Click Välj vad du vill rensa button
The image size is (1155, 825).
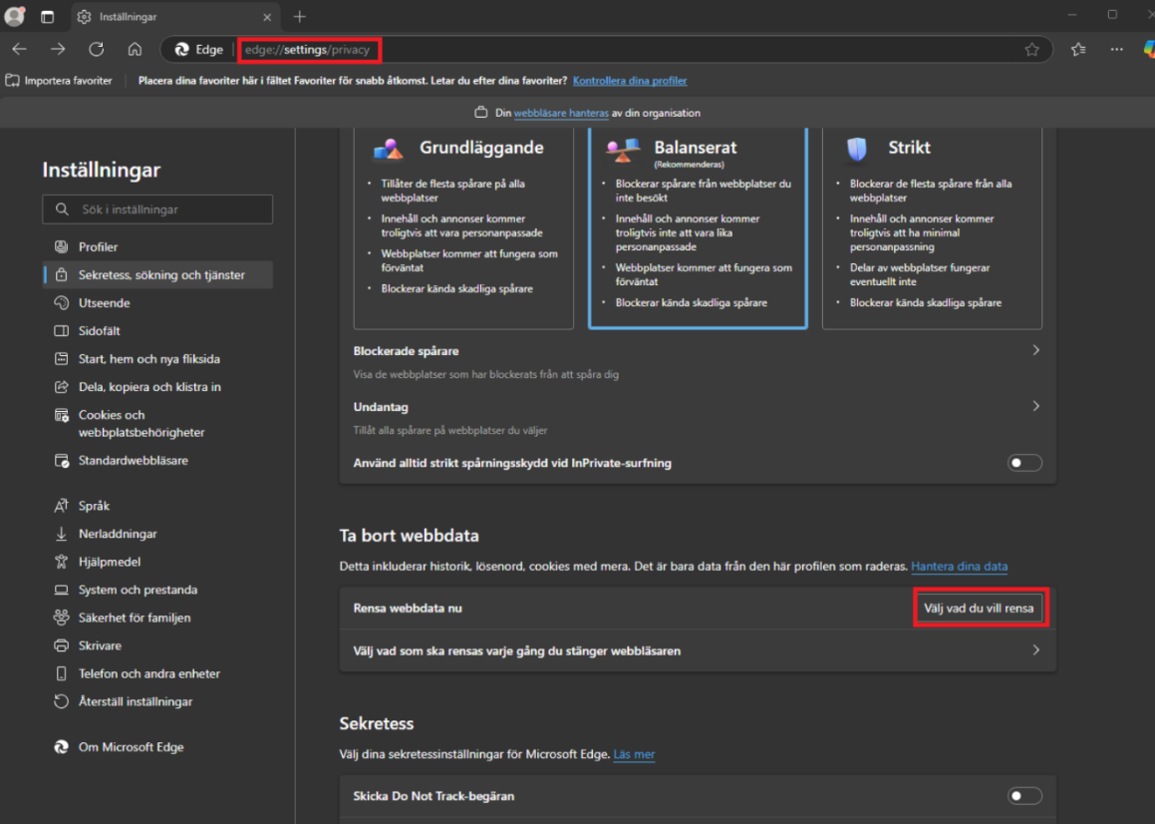(x=978, y=608)
